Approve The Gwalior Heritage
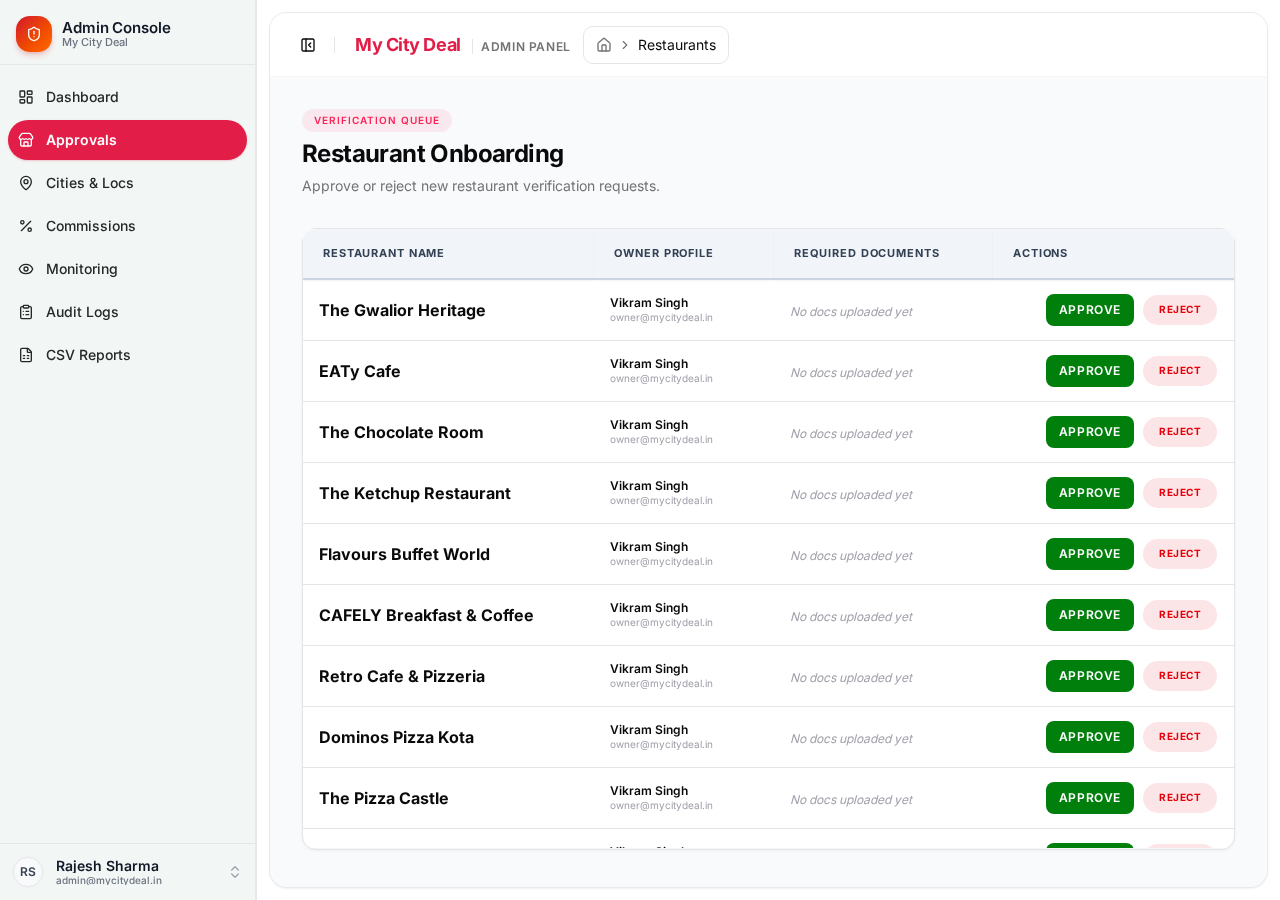This screenshot has height=900, width=1280. 1090,310
